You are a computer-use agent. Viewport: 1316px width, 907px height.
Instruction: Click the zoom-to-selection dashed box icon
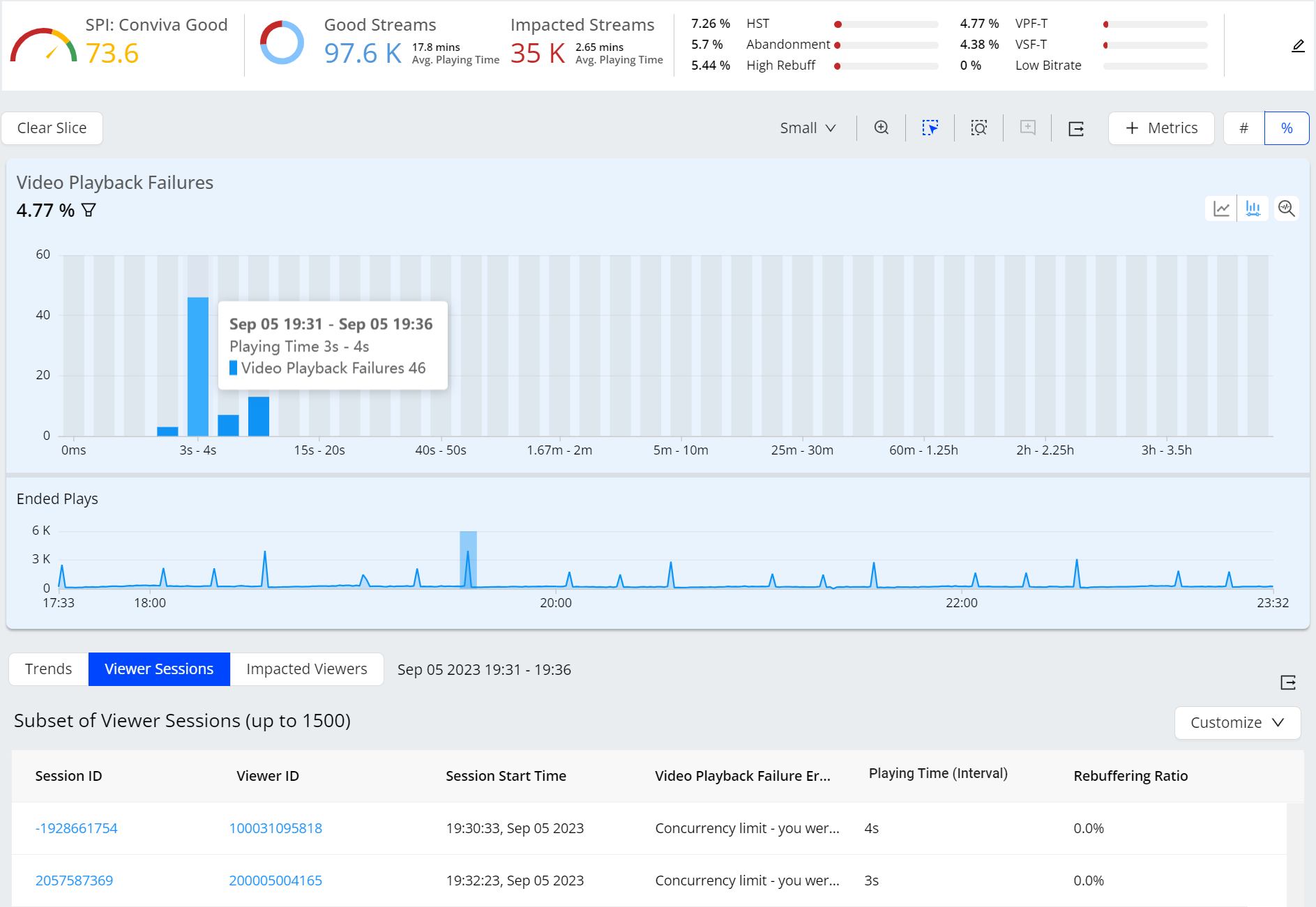978,128
